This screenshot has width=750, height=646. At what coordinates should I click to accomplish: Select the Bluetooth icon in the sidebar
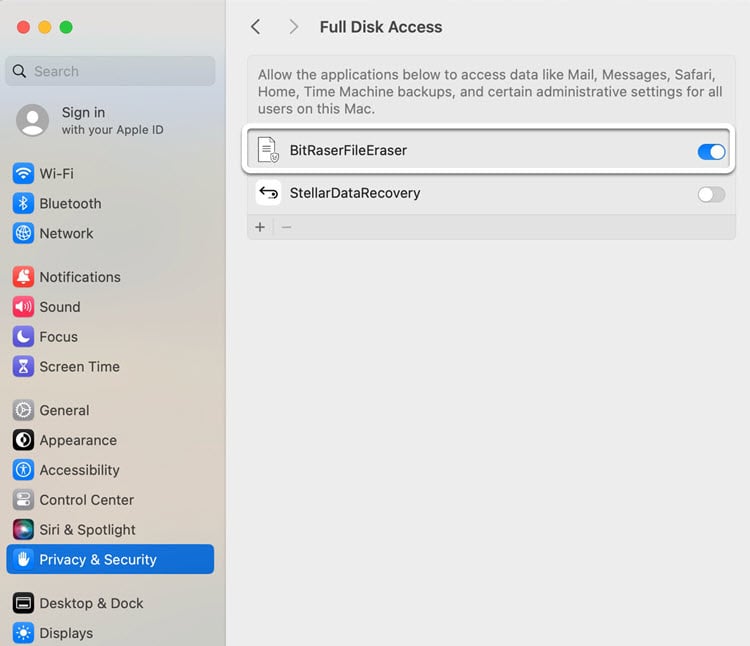coord(23,204)
